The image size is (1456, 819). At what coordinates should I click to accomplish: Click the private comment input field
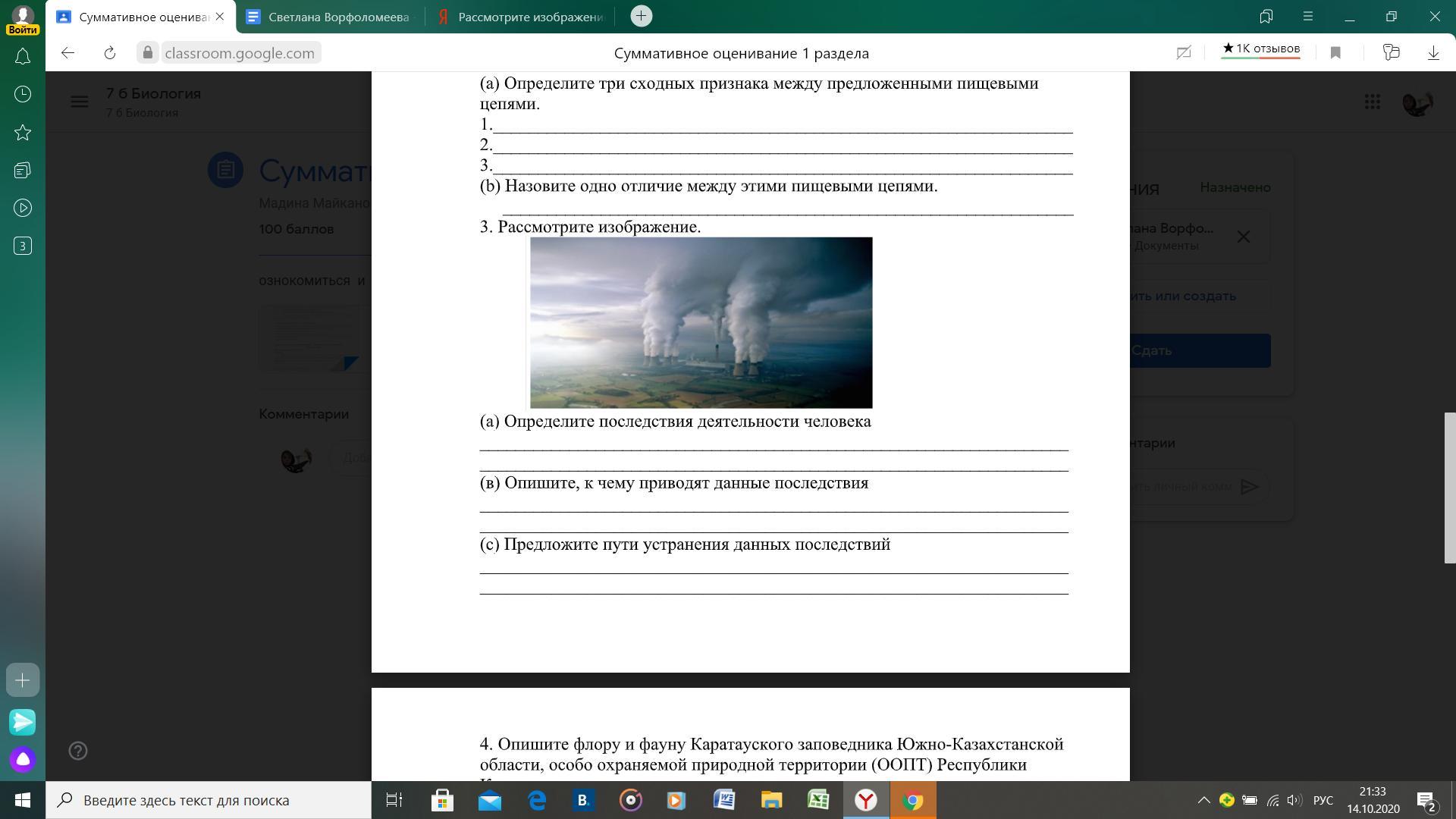(1183, 486)
